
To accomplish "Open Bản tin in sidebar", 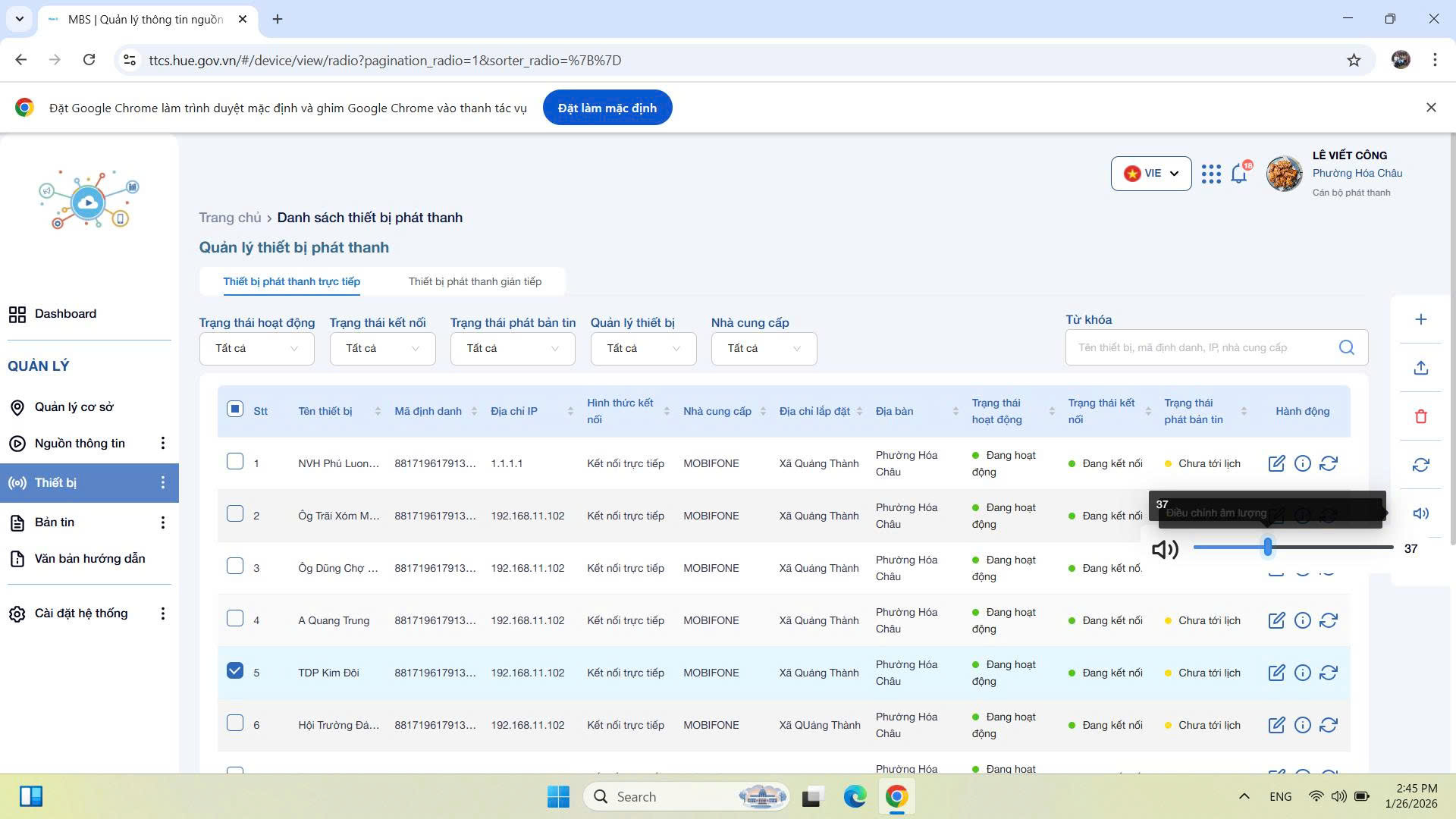I will [55, 522].
